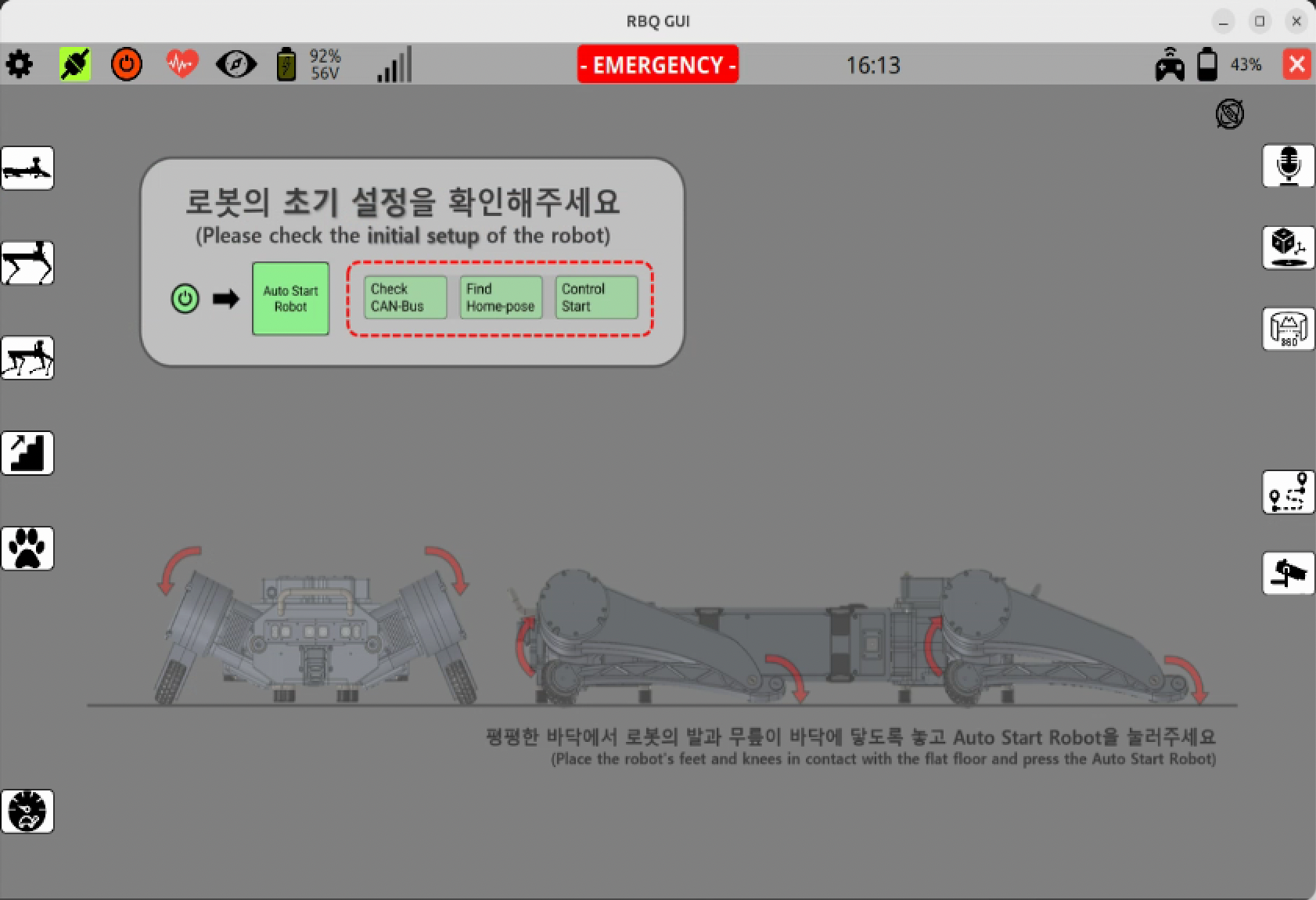The width and height of the screenshot is (1316, 900).
Task: Click the 92% 56V battery reading
Action: click(325, 64)
